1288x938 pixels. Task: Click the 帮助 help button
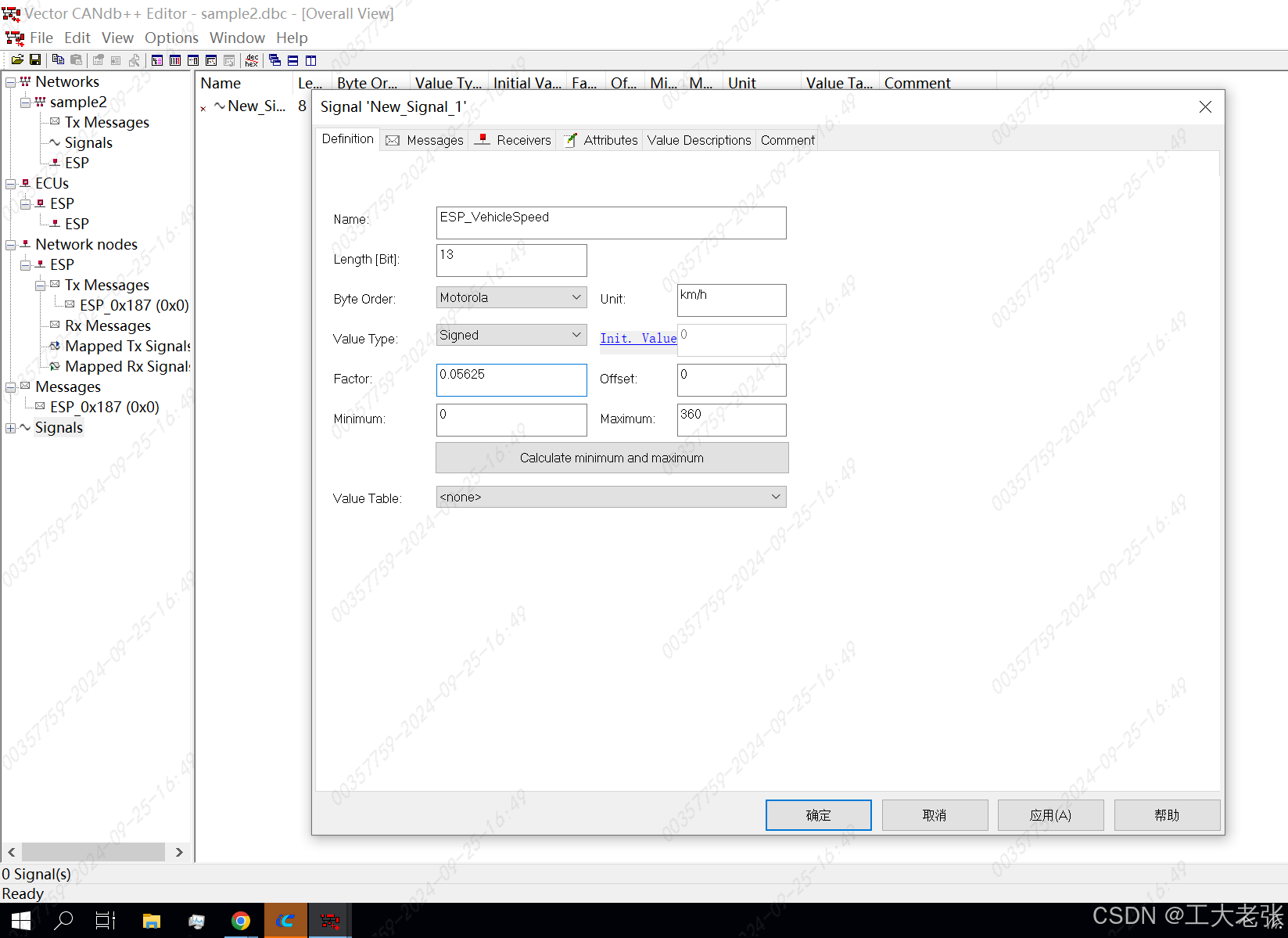click(1167, 815)
